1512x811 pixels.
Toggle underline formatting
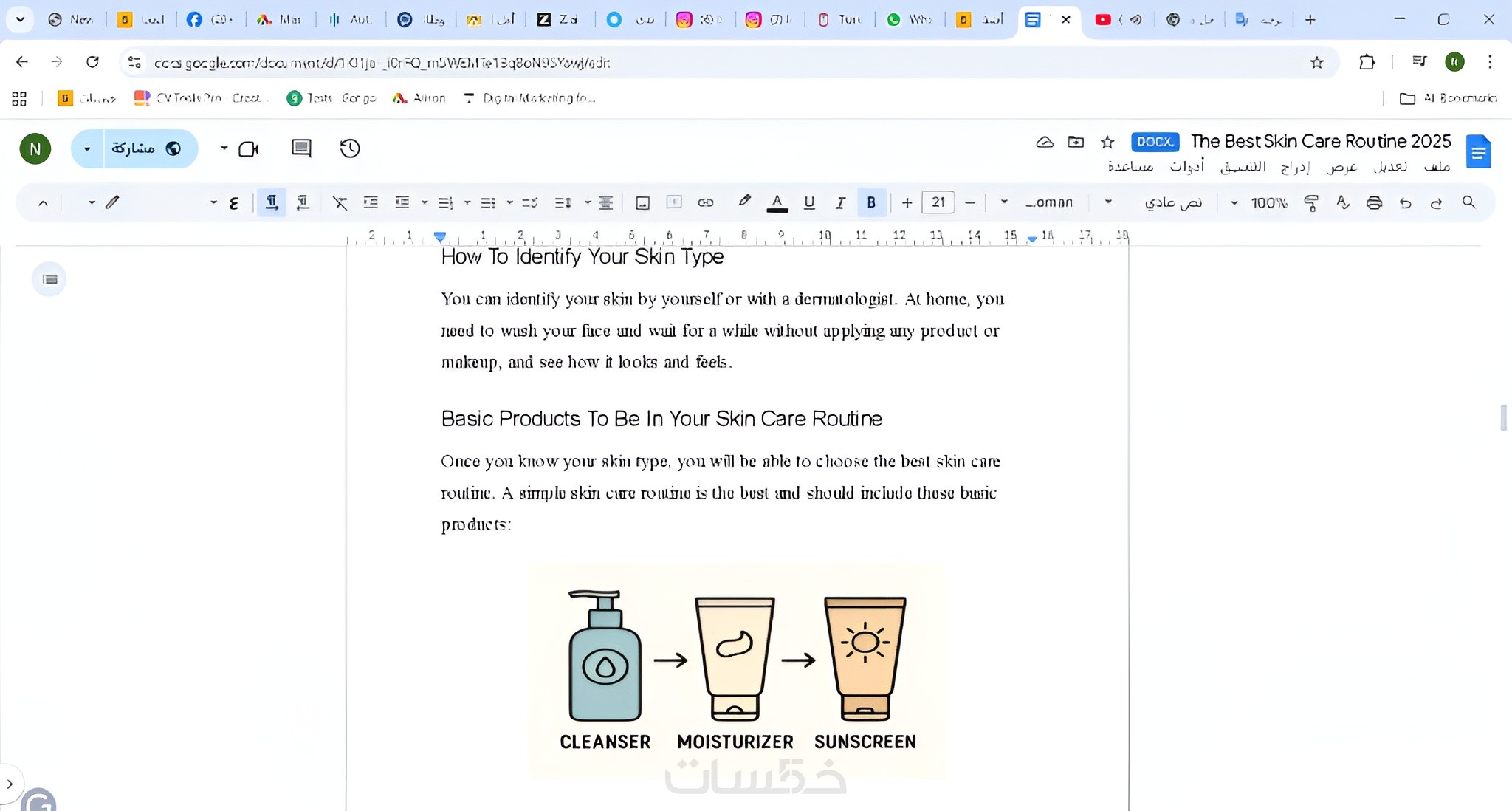coord(809,202)
